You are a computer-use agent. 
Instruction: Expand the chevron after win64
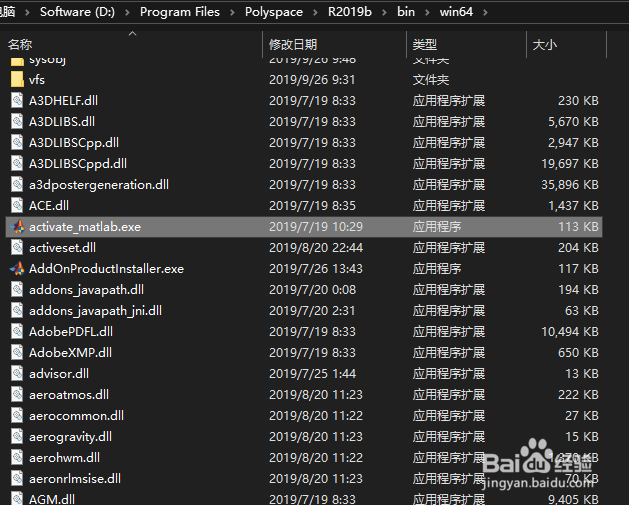[485, 12]
